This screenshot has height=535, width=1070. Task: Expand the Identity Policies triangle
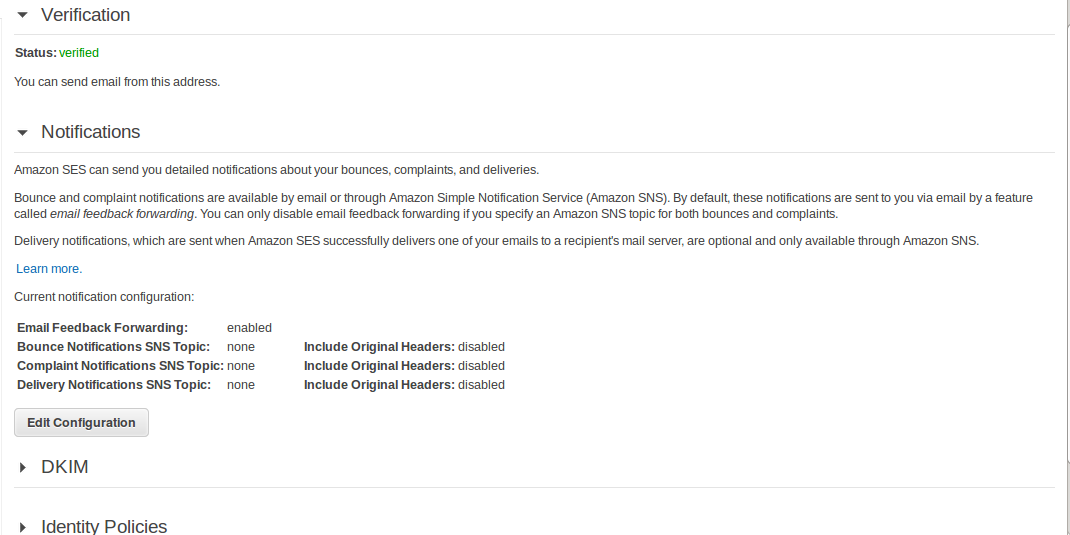point(23,527)
